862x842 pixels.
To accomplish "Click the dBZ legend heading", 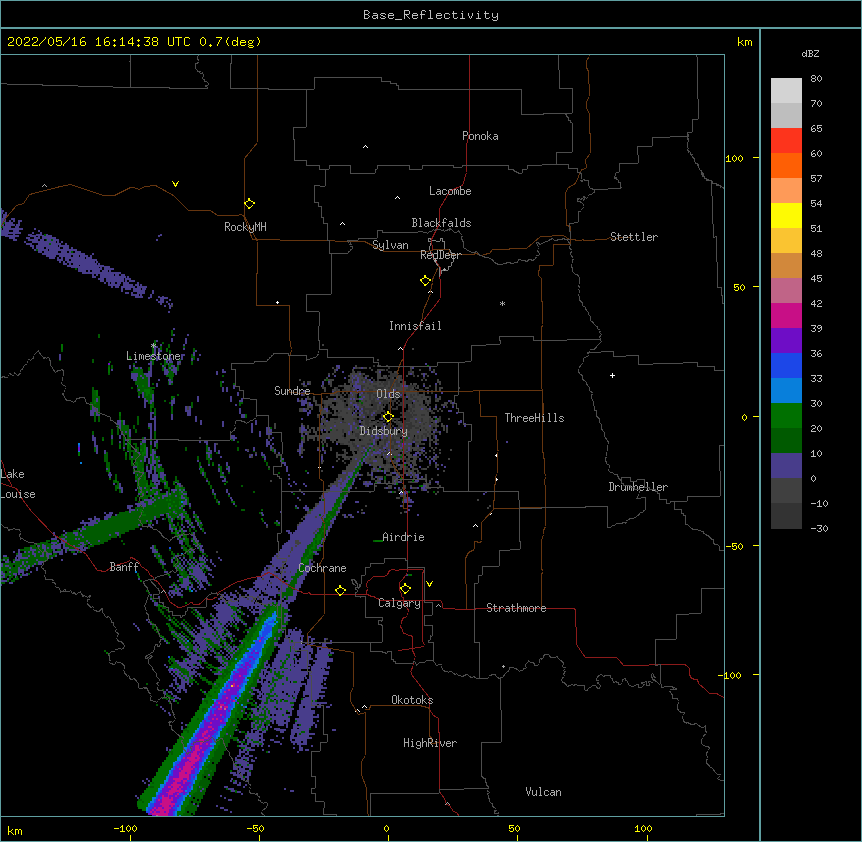I will [810, 53].
